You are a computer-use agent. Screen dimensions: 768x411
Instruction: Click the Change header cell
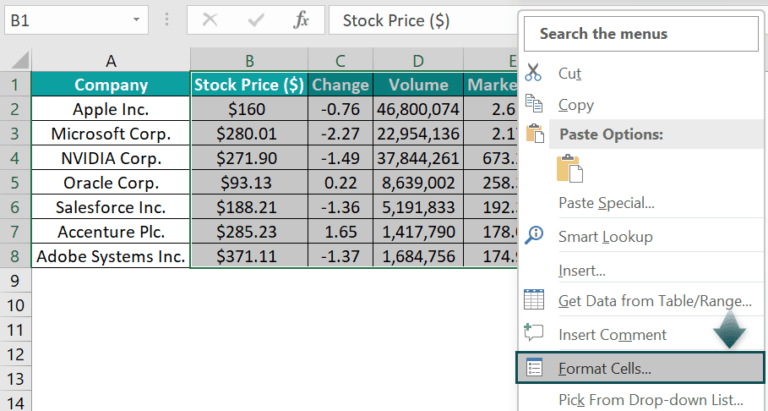point(340,85)
